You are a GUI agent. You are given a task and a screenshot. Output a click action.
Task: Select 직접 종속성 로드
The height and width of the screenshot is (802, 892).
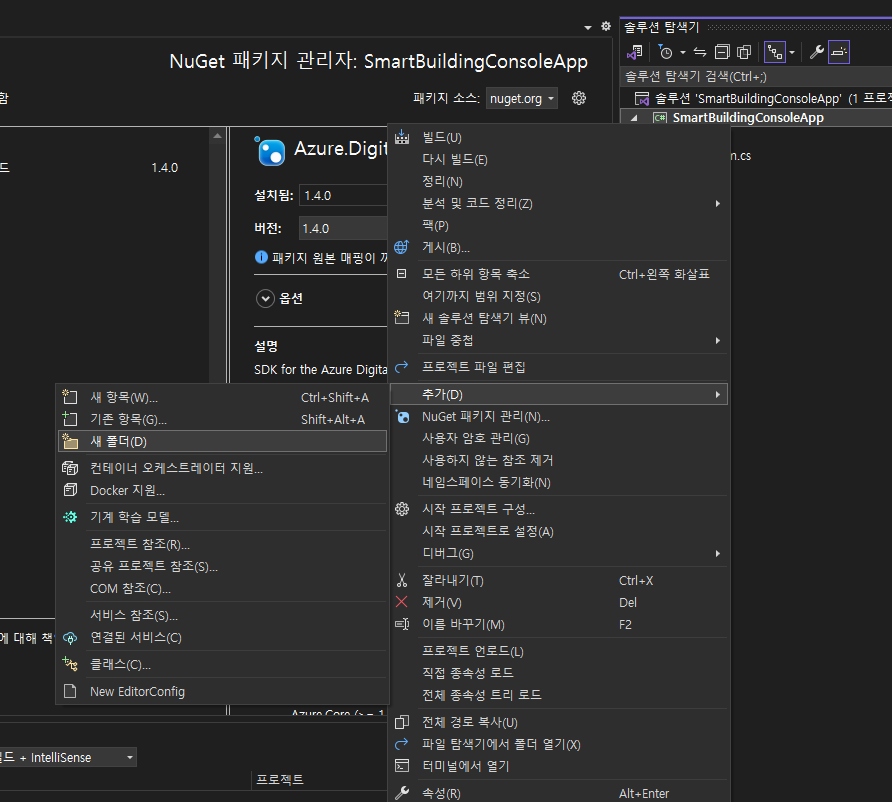[468, 673]
